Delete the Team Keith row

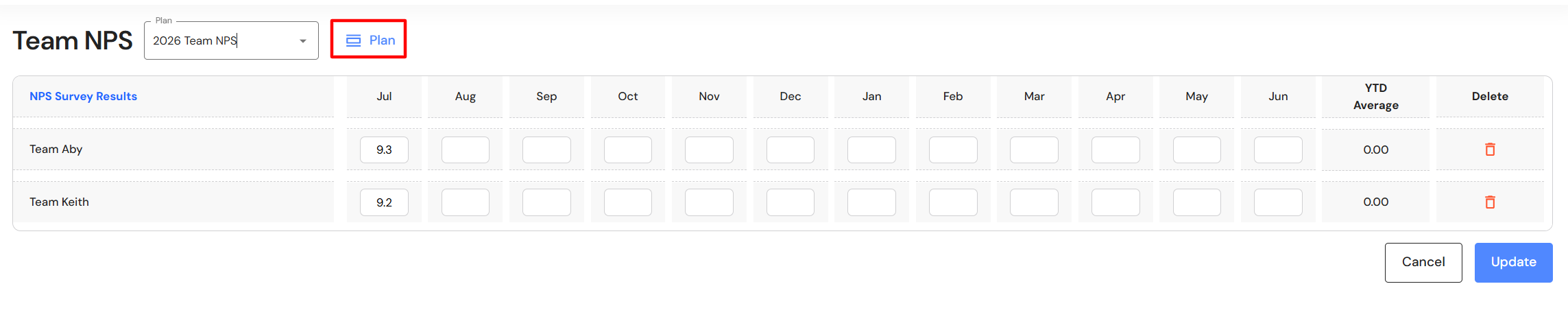pyautogui.click(x=1490, y=202)
